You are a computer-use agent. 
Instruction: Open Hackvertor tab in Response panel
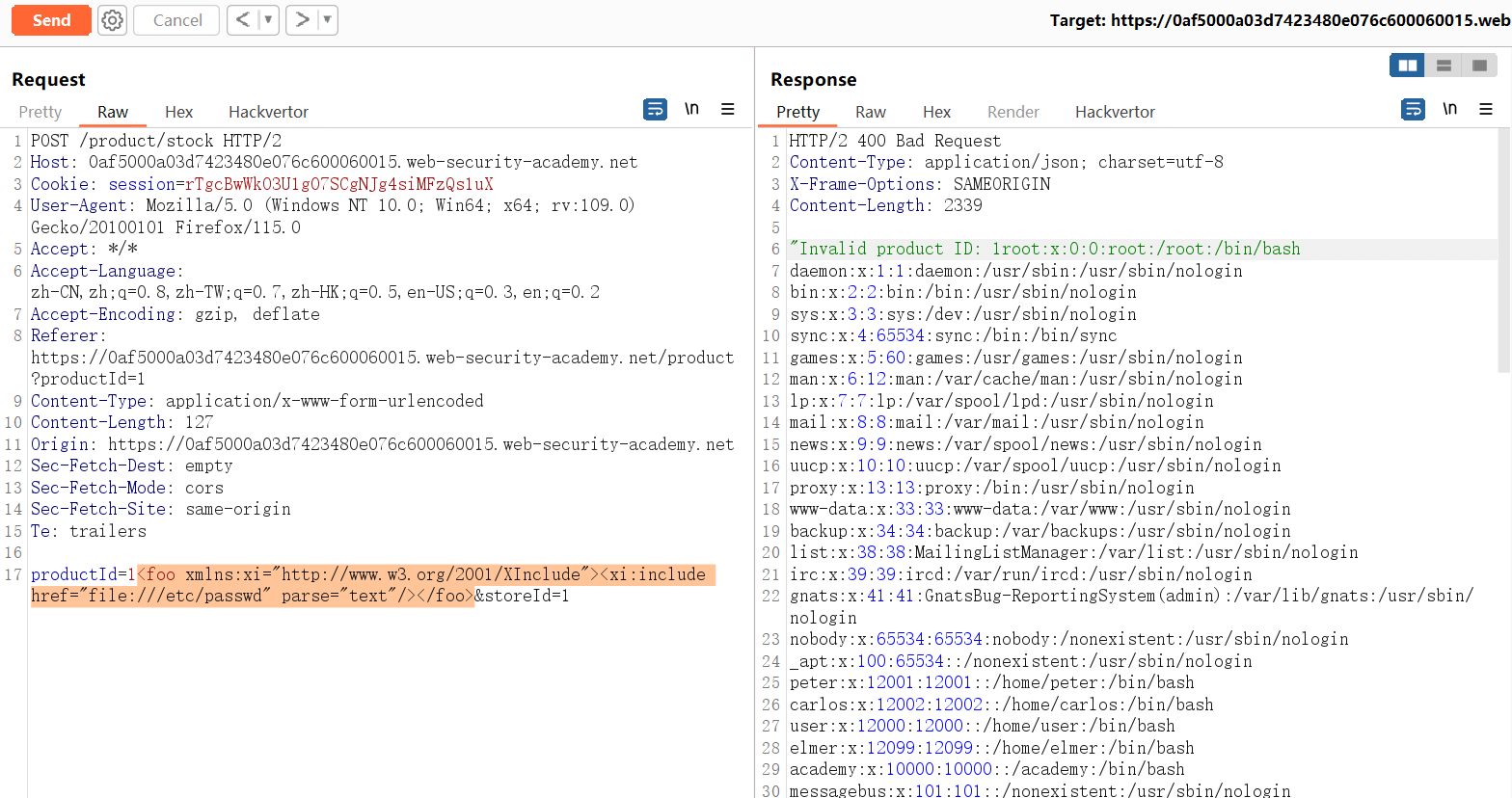tap(1115, 112)
